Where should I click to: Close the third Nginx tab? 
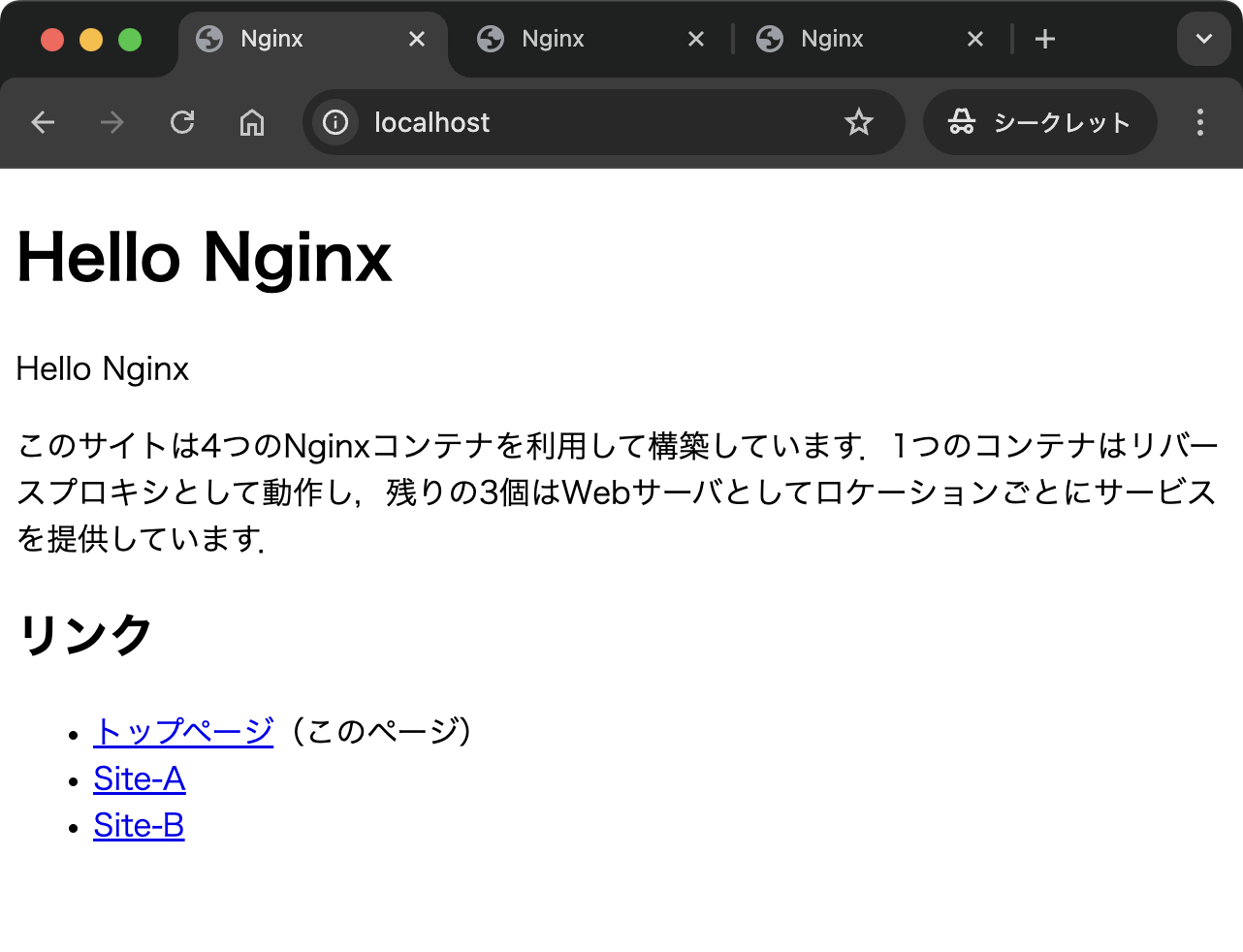pyautogui.click(x=975, y=39)
